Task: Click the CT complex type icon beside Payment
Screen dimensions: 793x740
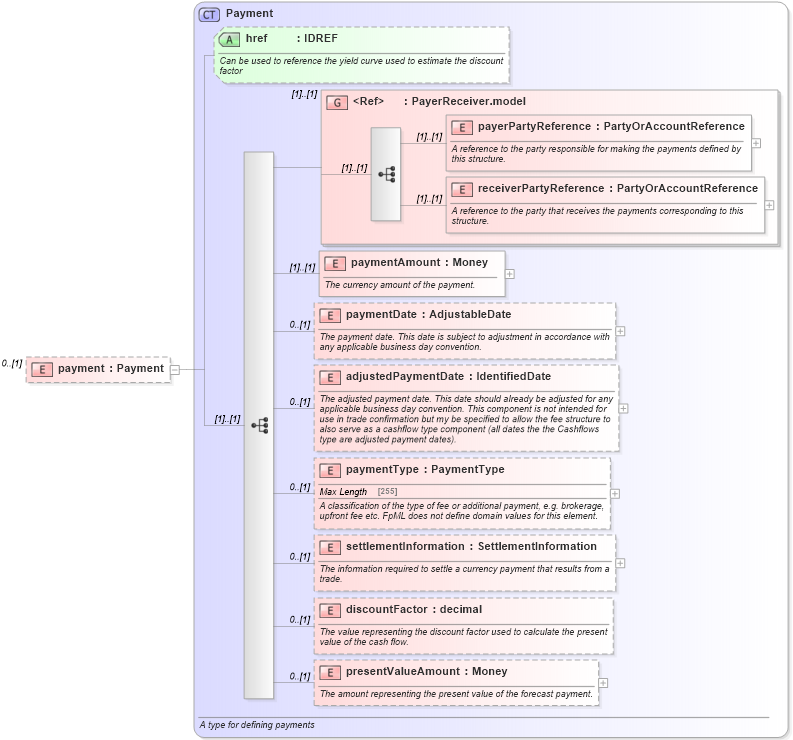Action: click(x=209, y=15)
